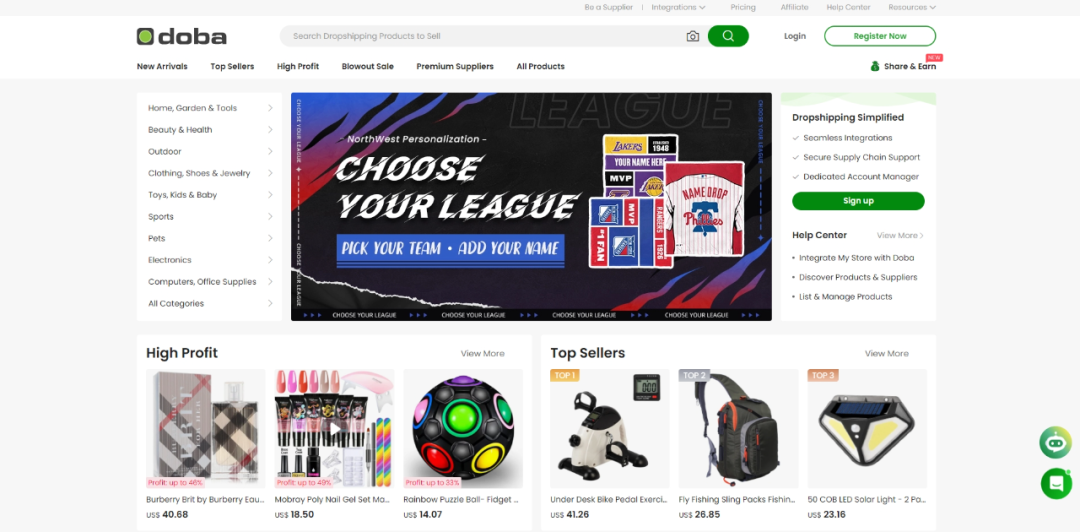Open the Login link
The image size is (1080, 532).
[795, 36]
